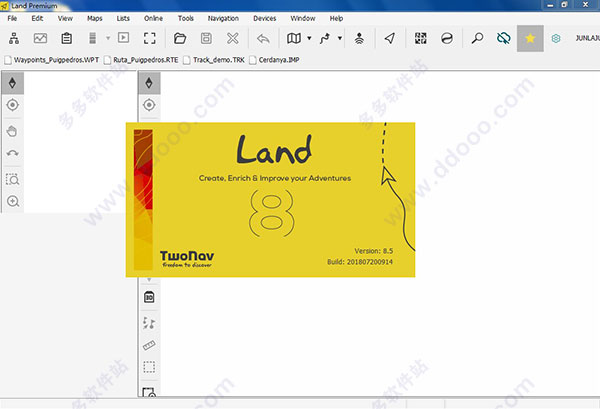This screenshot has height=409, width=600.
Task: Open the clipboard list icon
Action: point(67,38)
